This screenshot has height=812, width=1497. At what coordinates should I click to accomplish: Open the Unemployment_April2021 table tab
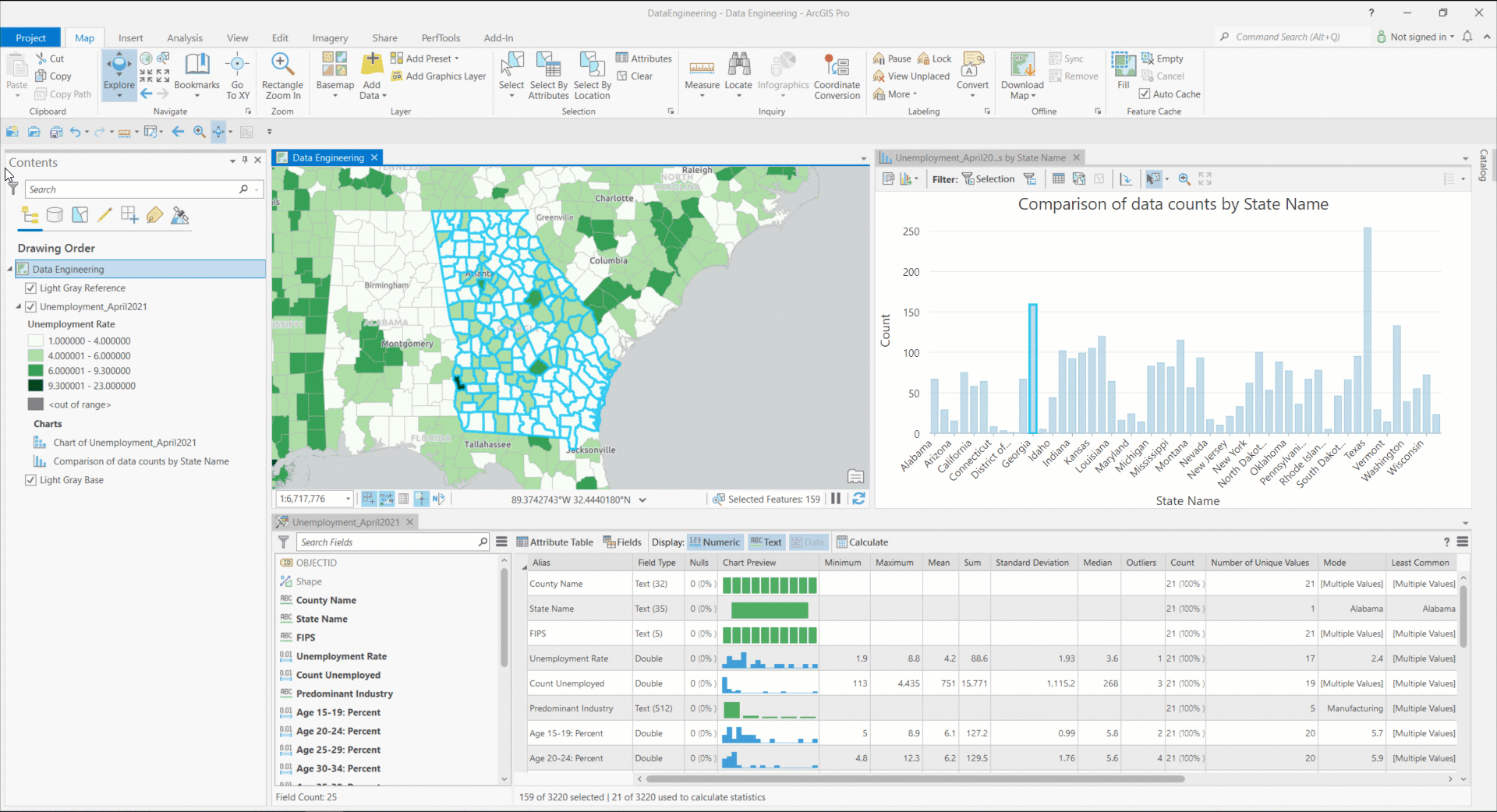coord(346,521)
